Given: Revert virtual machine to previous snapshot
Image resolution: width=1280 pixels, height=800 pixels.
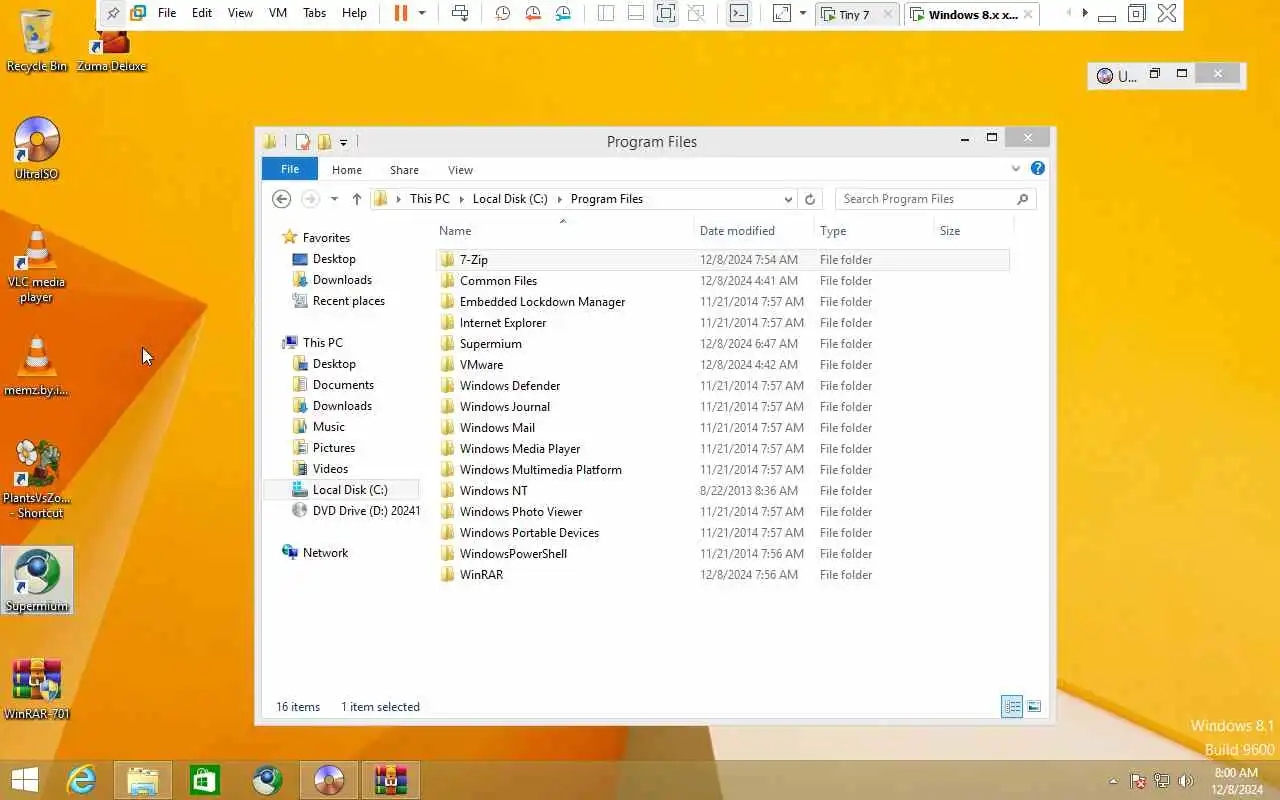Looking at the screenshot, I should [x=533, y=13].
